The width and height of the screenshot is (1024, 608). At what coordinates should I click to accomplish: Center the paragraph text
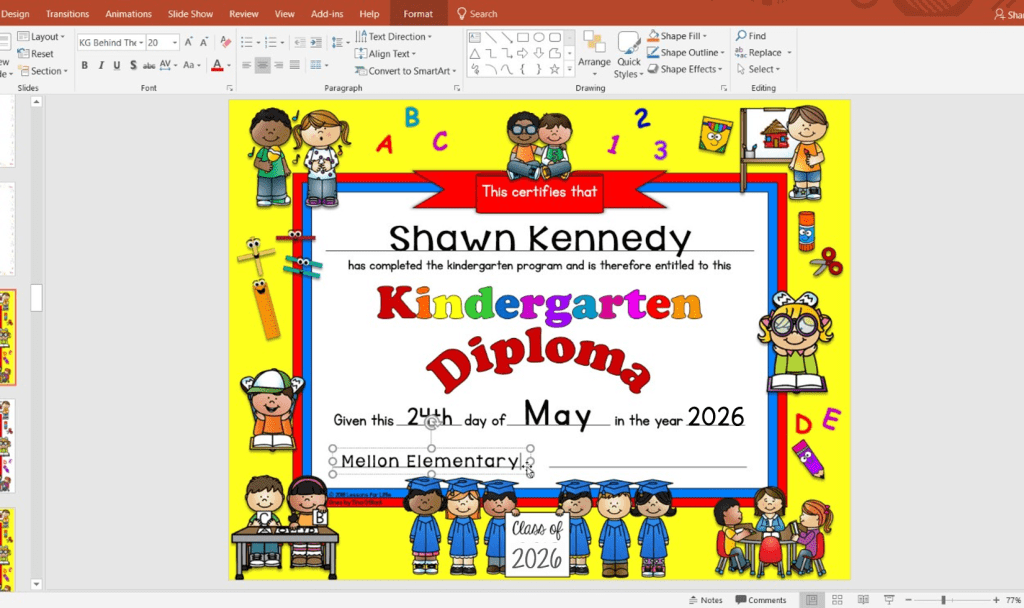(x=263, y=65)
